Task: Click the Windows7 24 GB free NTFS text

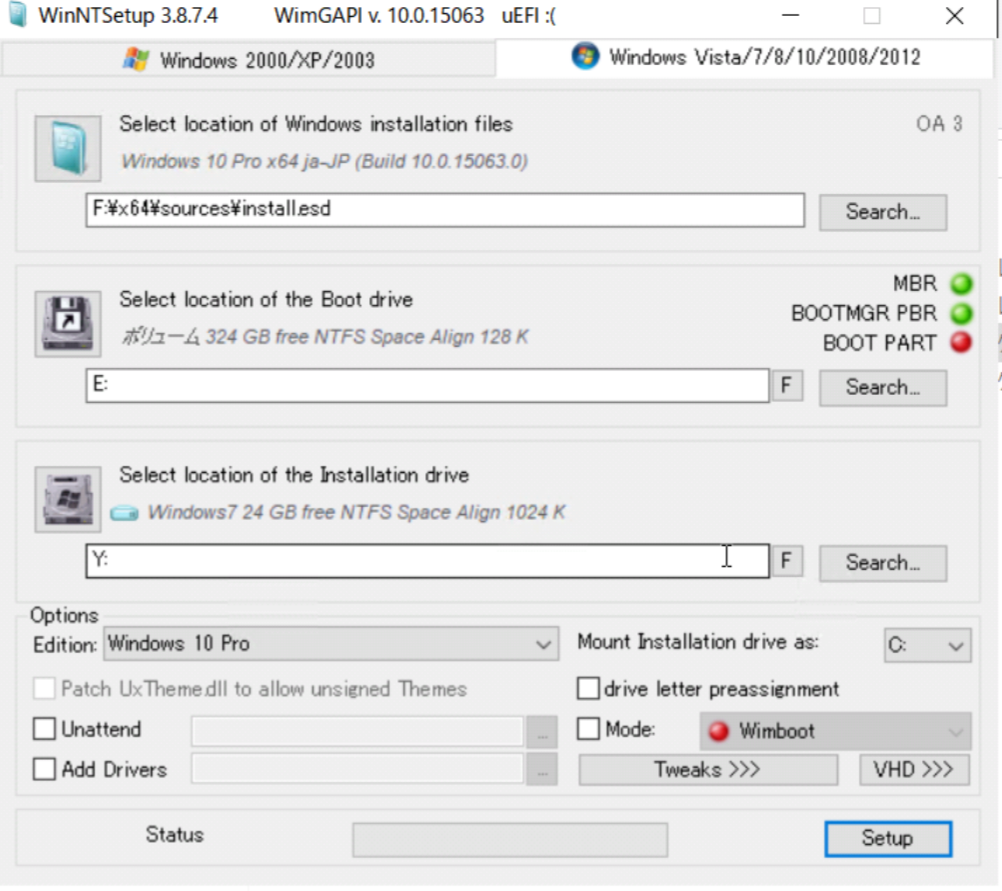Action: tap(357, 513)
